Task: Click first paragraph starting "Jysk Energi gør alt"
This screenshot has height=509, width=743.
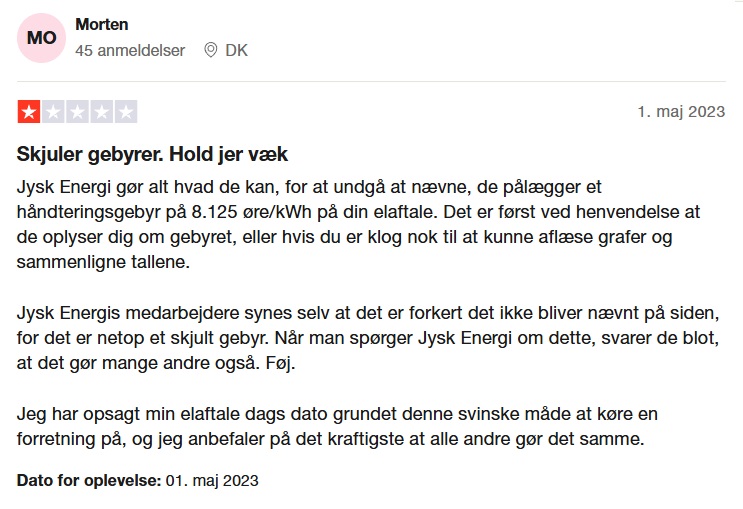Action: pos(358,224)
